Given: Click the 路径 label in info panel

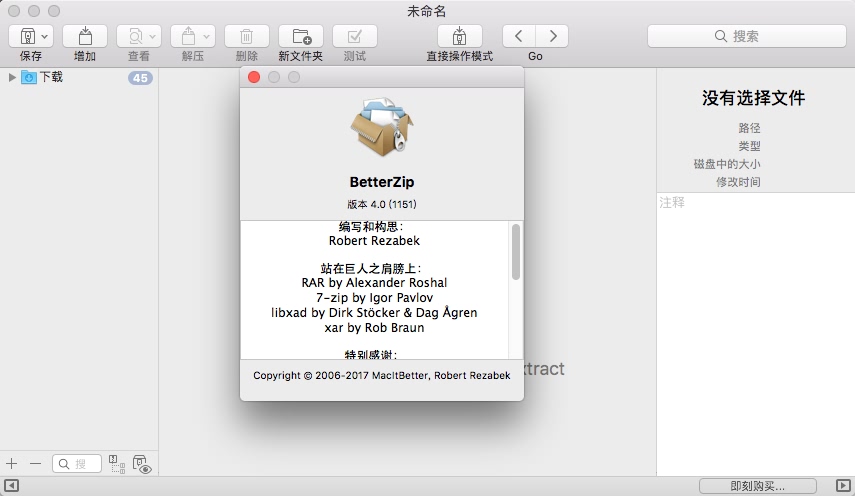Looking at the screenshot, I should click(x=749, y=128).
